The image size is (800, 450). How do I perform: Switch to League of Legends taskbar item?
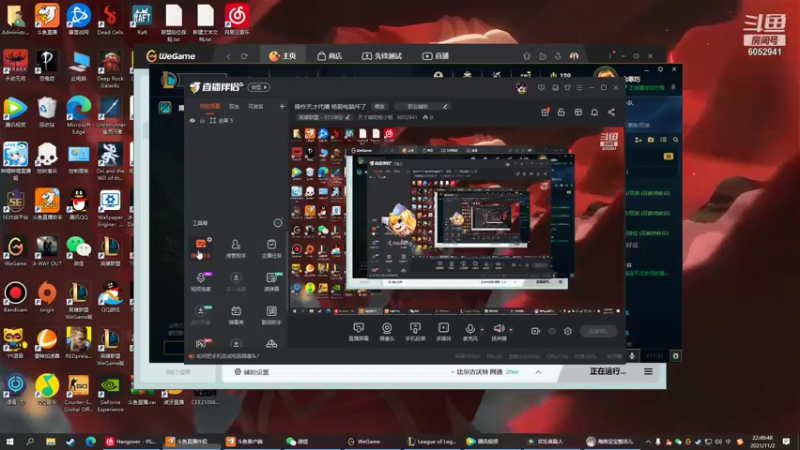[432, 441]
